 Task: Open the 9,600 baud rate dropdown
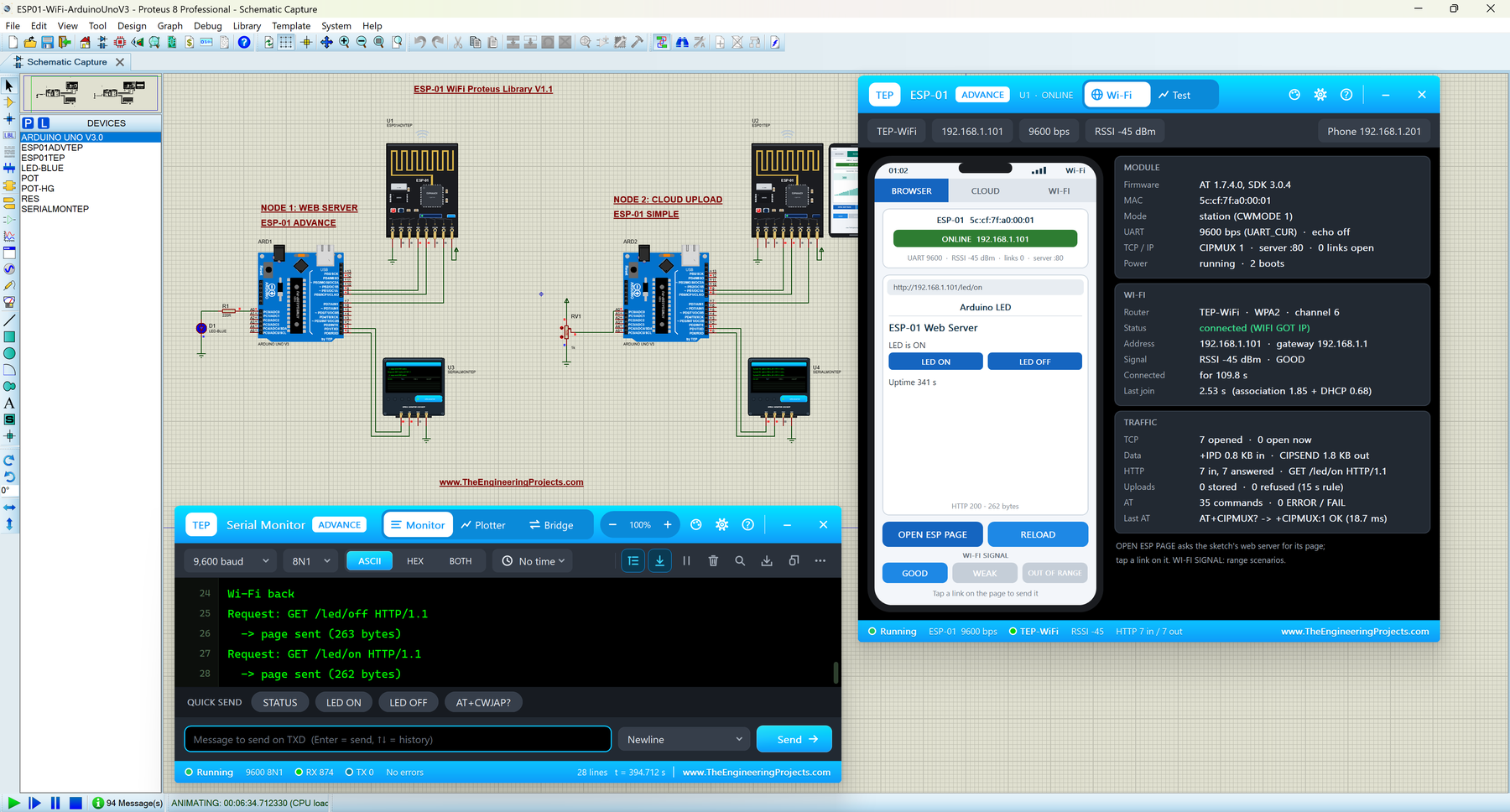pos(231,561)
